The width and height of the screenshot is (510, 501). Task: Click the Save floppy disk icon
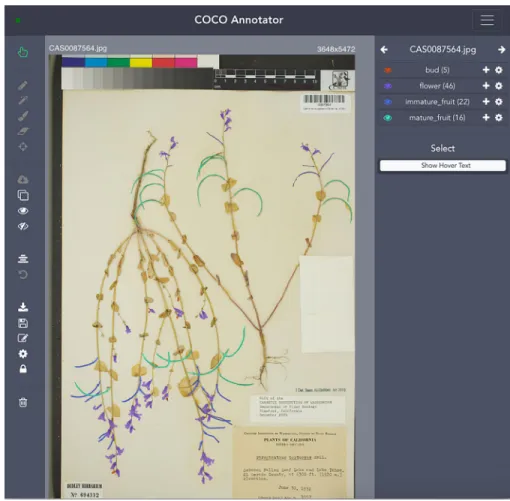(x=23, y=323)
